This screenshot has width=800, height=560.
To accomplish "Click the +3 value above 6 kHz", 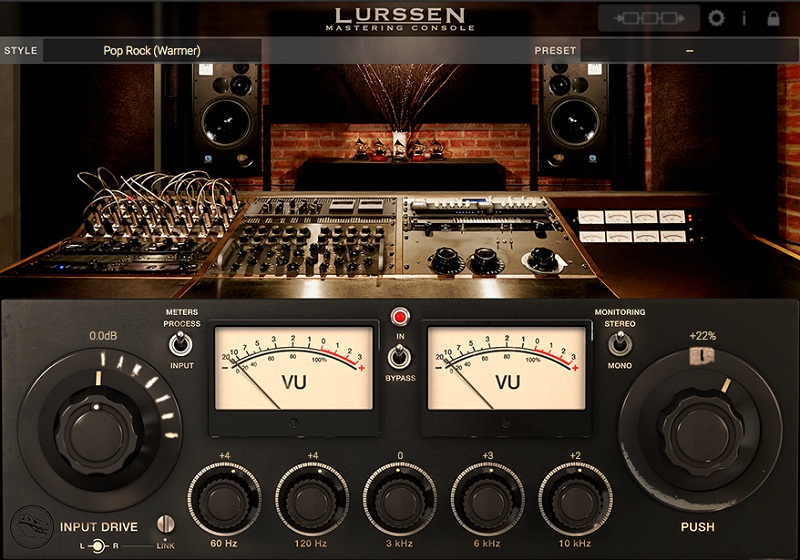I will (x=488, y=455).
